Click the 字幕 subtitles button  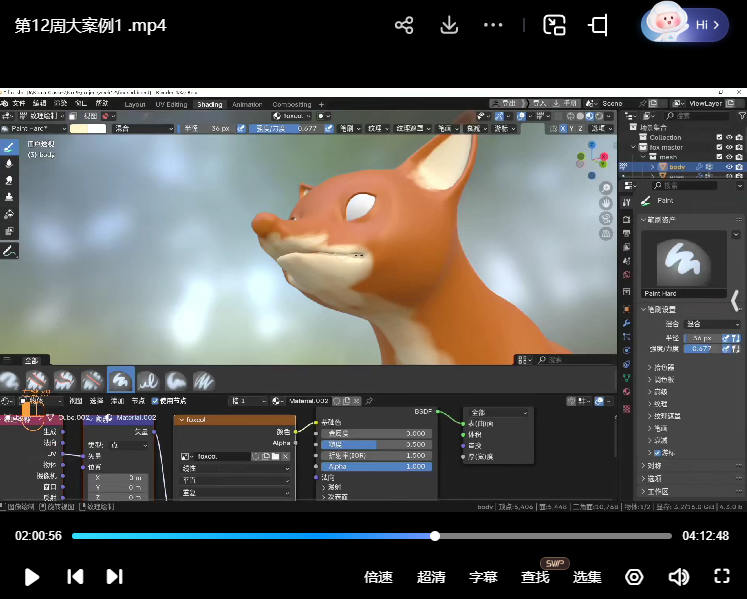pos(483,577)
